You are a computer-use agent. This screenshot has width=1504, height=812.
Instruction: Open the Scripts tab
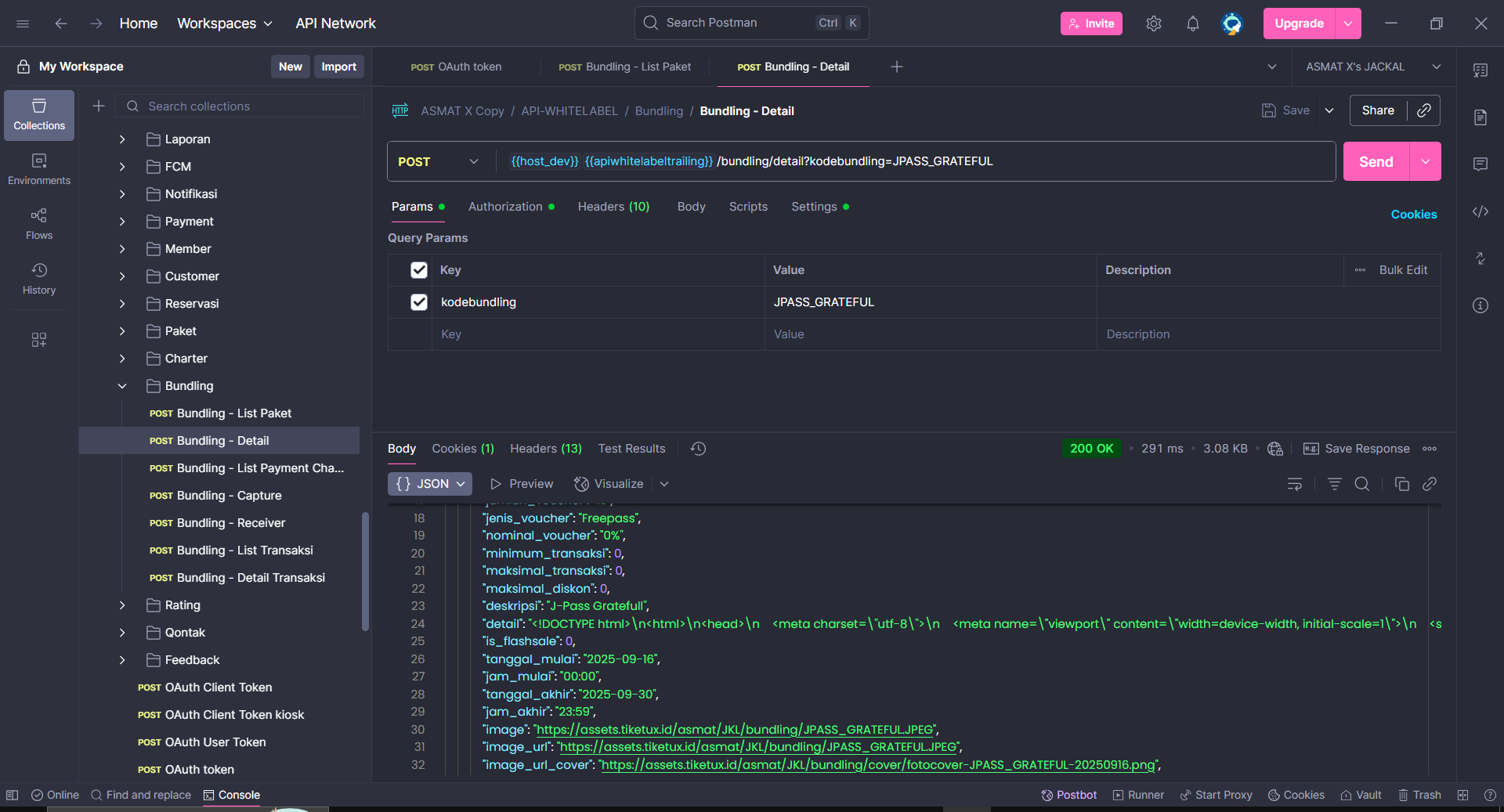pyautogui.click(x=748, y=207)
